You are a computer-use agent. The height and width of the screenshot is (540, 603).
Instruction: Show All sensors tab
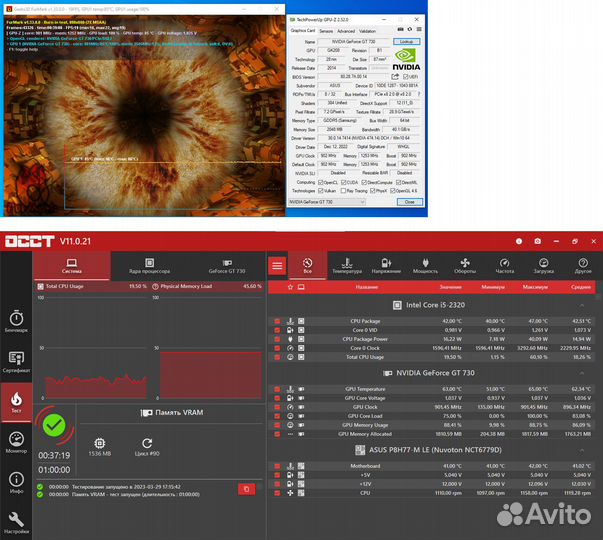(308, 266)
